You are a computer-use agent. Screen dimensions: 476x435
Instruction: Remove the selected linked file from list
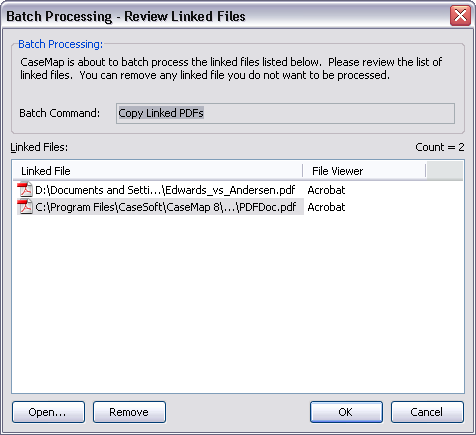pos(129,412)
